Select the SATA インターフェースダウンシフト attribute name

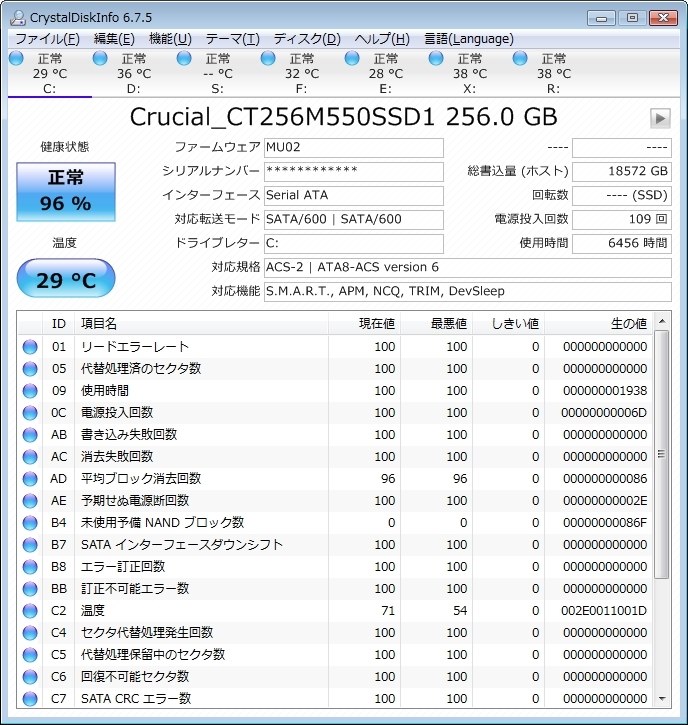182,545
